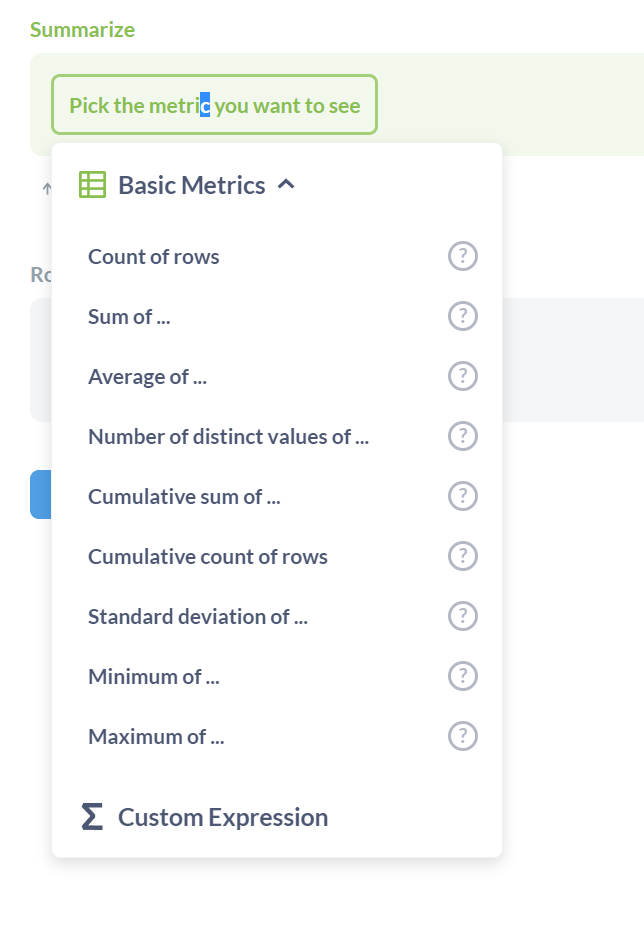The image size is (644, 931).
Task: Choose Sum of ... metric
Action: tap(129, 317)
